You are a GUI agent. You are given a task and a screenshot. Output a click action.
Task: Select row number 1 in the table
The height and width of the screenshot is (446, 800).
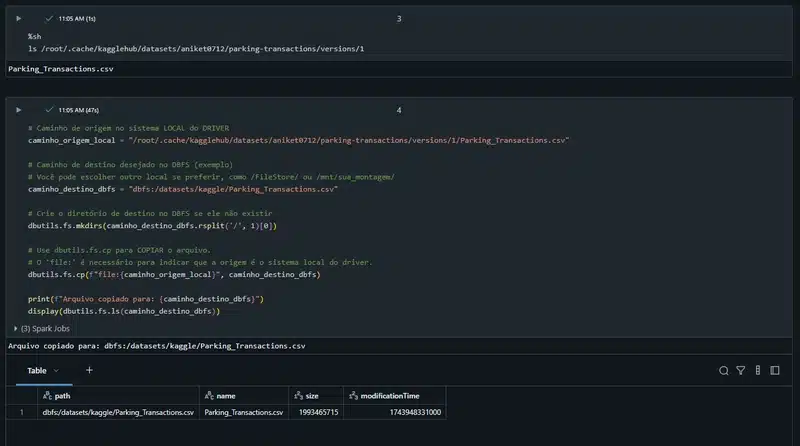point(21,412)
